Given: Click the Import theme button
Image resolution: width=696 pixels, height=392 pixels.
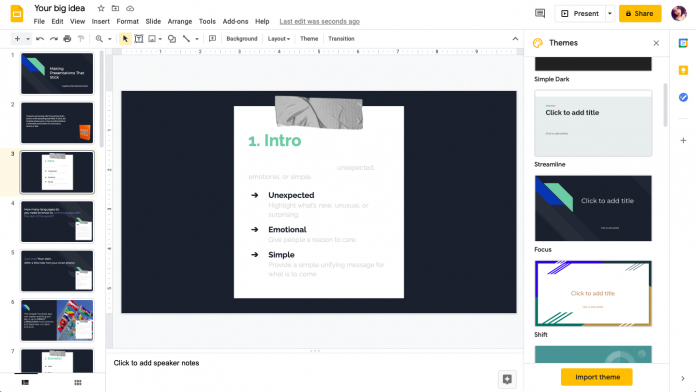Looking at the screenshot, I should [597, 377].
